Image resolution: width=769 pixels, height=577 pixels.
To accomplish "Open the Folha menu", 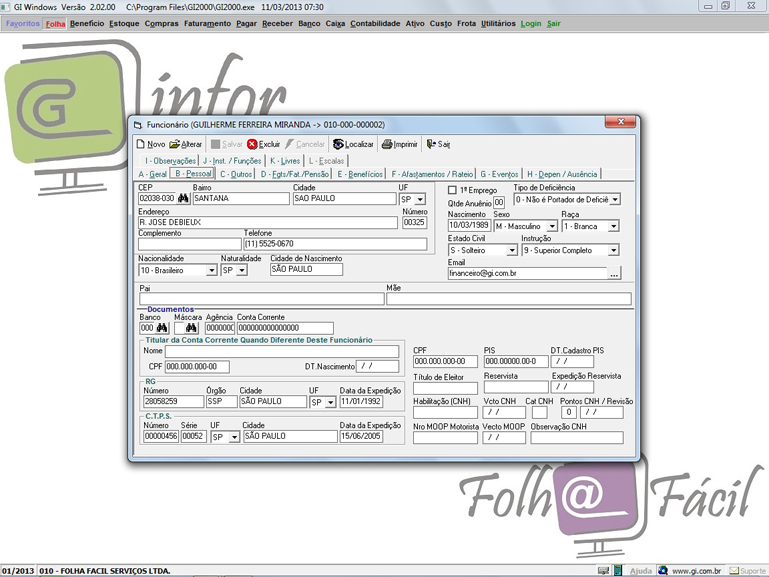I will 55,24.
